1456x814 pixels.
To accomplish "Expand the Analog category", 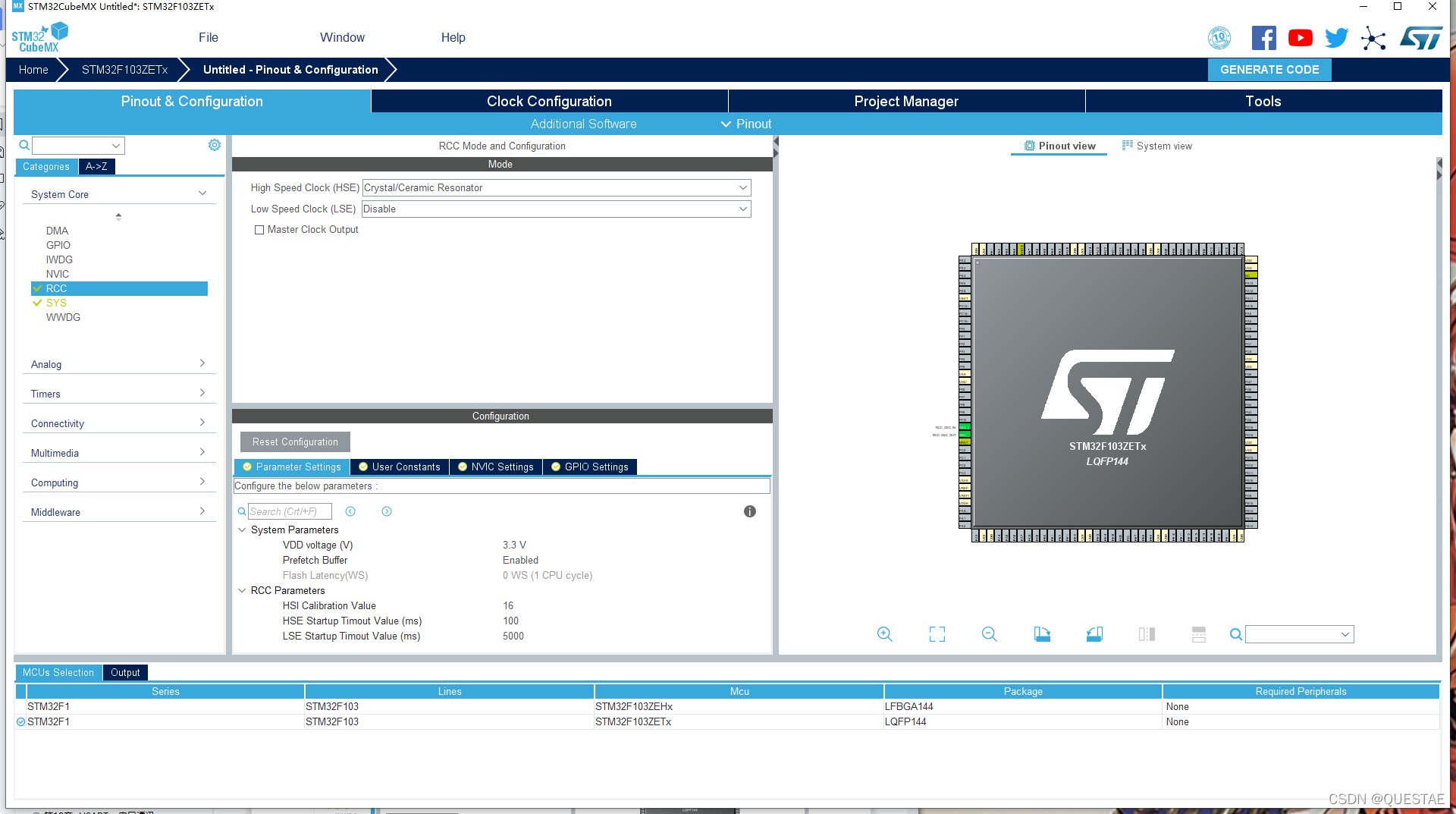I will point(118,364).
